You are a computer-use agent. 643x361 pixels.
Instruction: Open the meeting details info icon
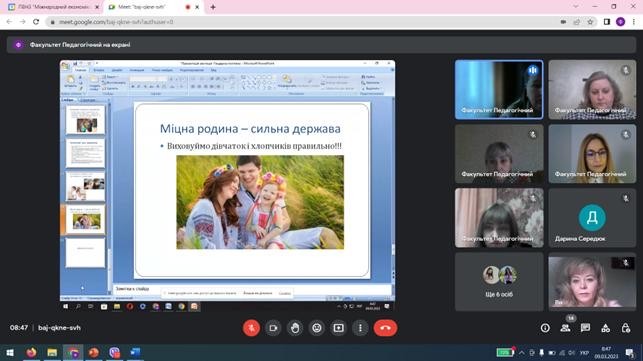pyautogui.click(x=545, y=328)
